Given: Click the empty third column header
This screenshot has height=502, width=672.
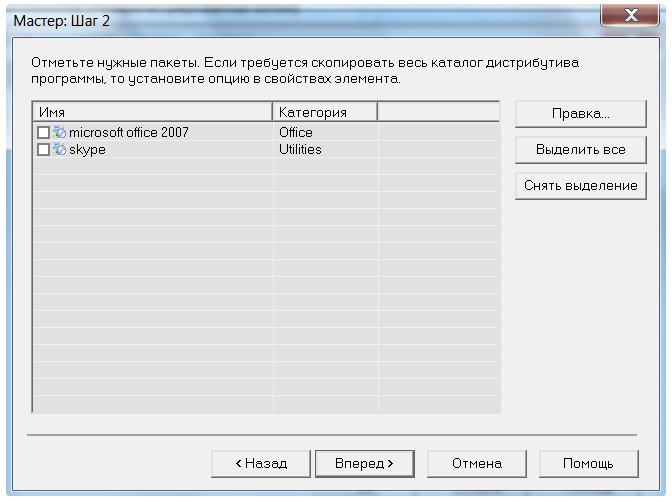Looking at the screenshot, I should [438, 112].
